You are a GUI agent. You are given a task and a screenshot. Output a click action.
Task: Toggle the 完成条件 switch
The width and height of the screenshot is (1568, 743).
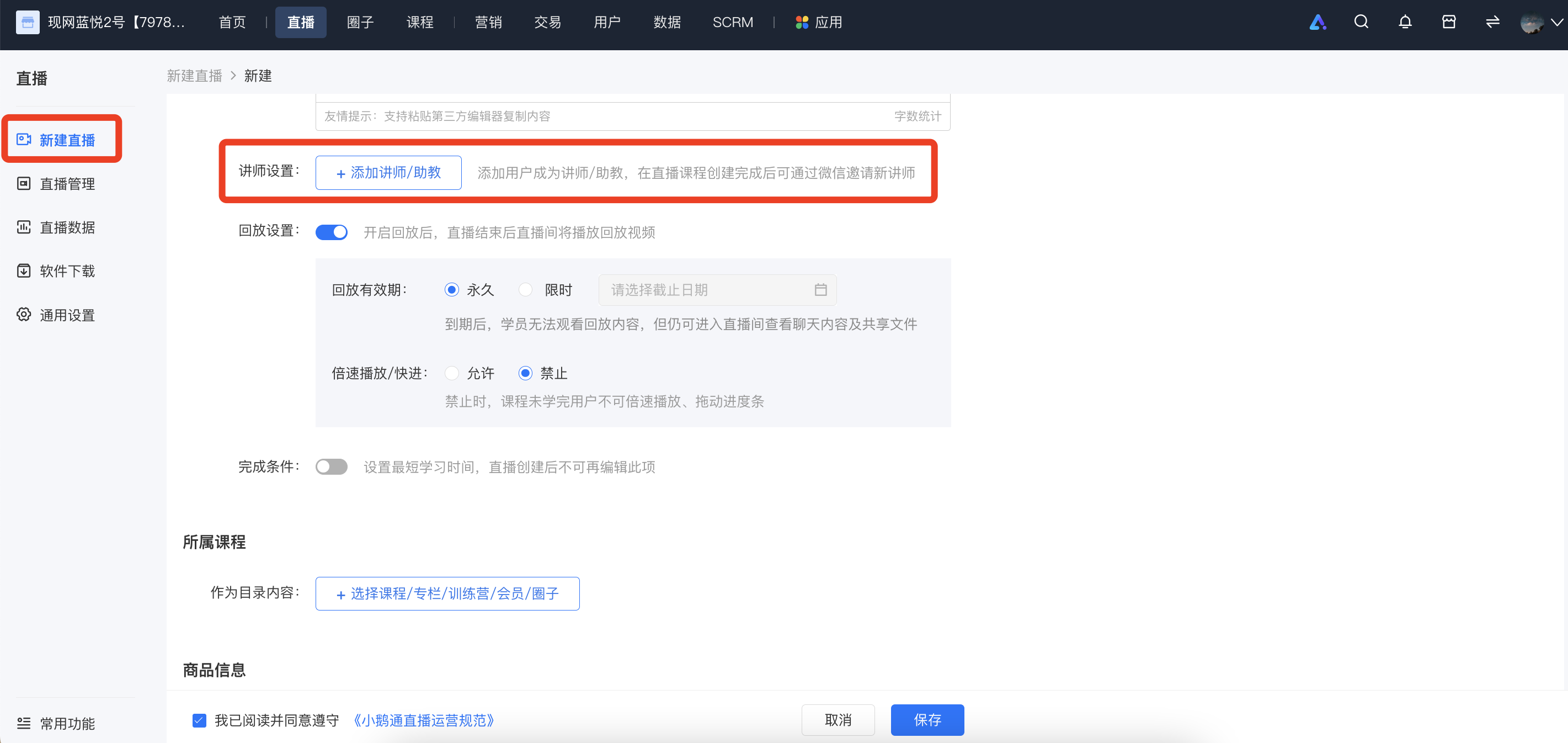pyautogui.click(x=331, y=466)
